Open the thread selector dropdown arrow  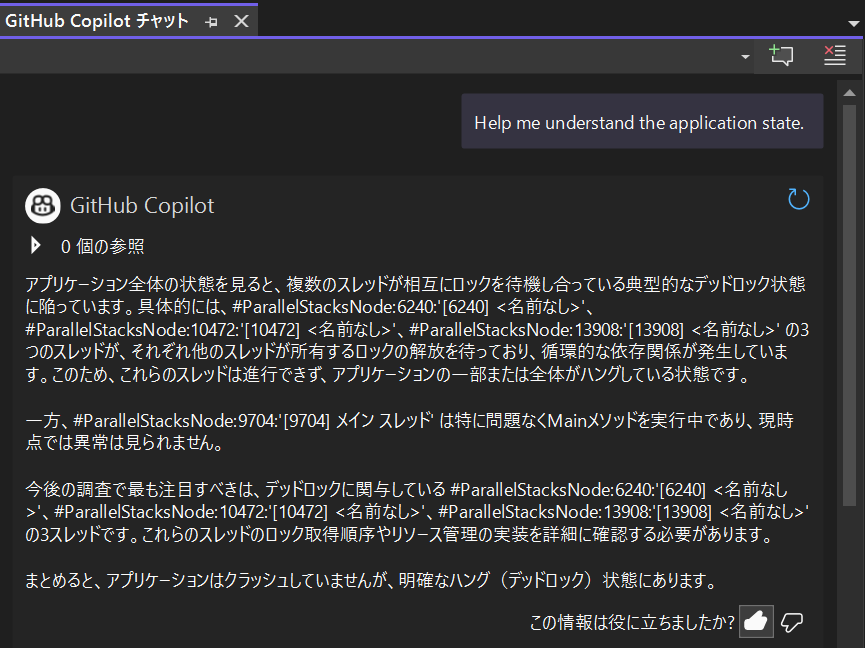pos(745,57)
